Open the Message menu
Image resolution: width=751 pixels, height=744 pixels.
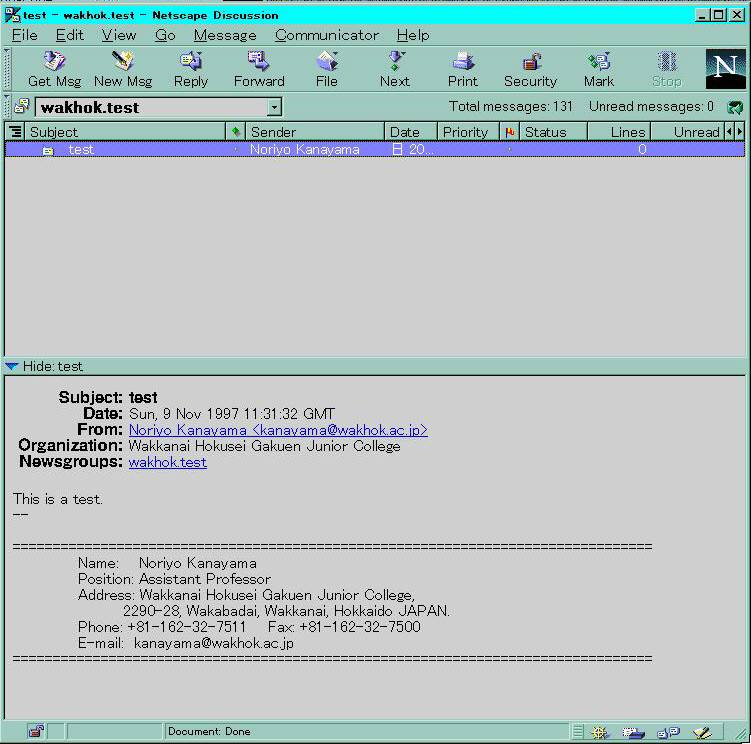point(224,35)
